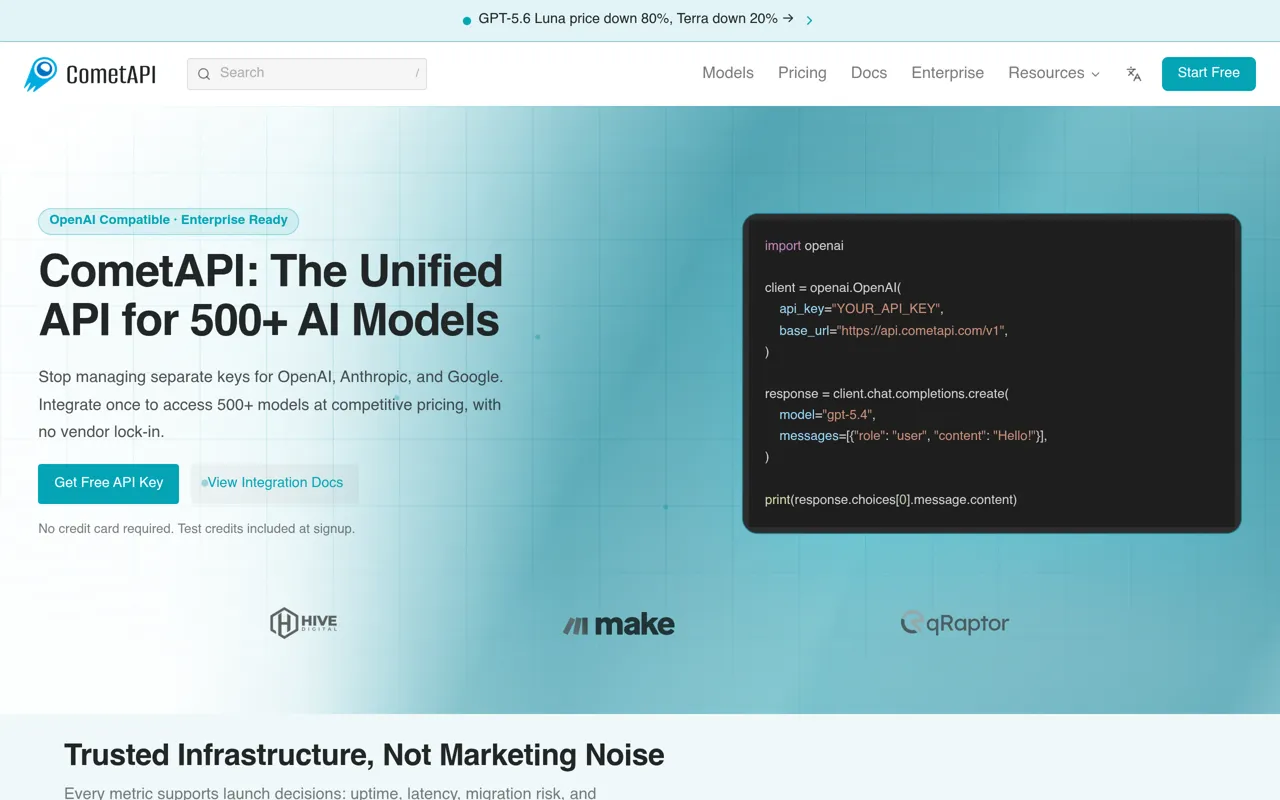Open the language translate icon
The image size is (1280, 800).
[x=1134, y=74]
